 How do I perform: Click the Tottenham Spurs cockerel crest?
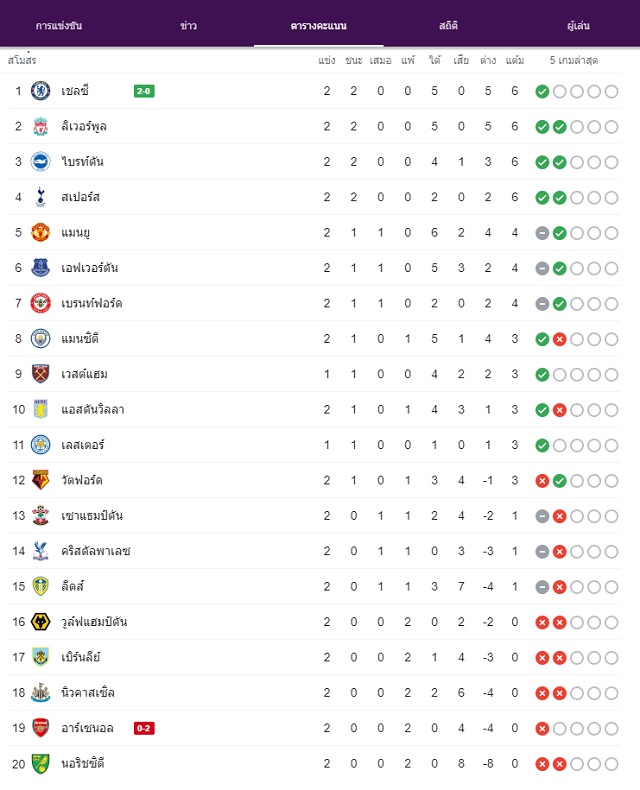click(x=40, y=197)
